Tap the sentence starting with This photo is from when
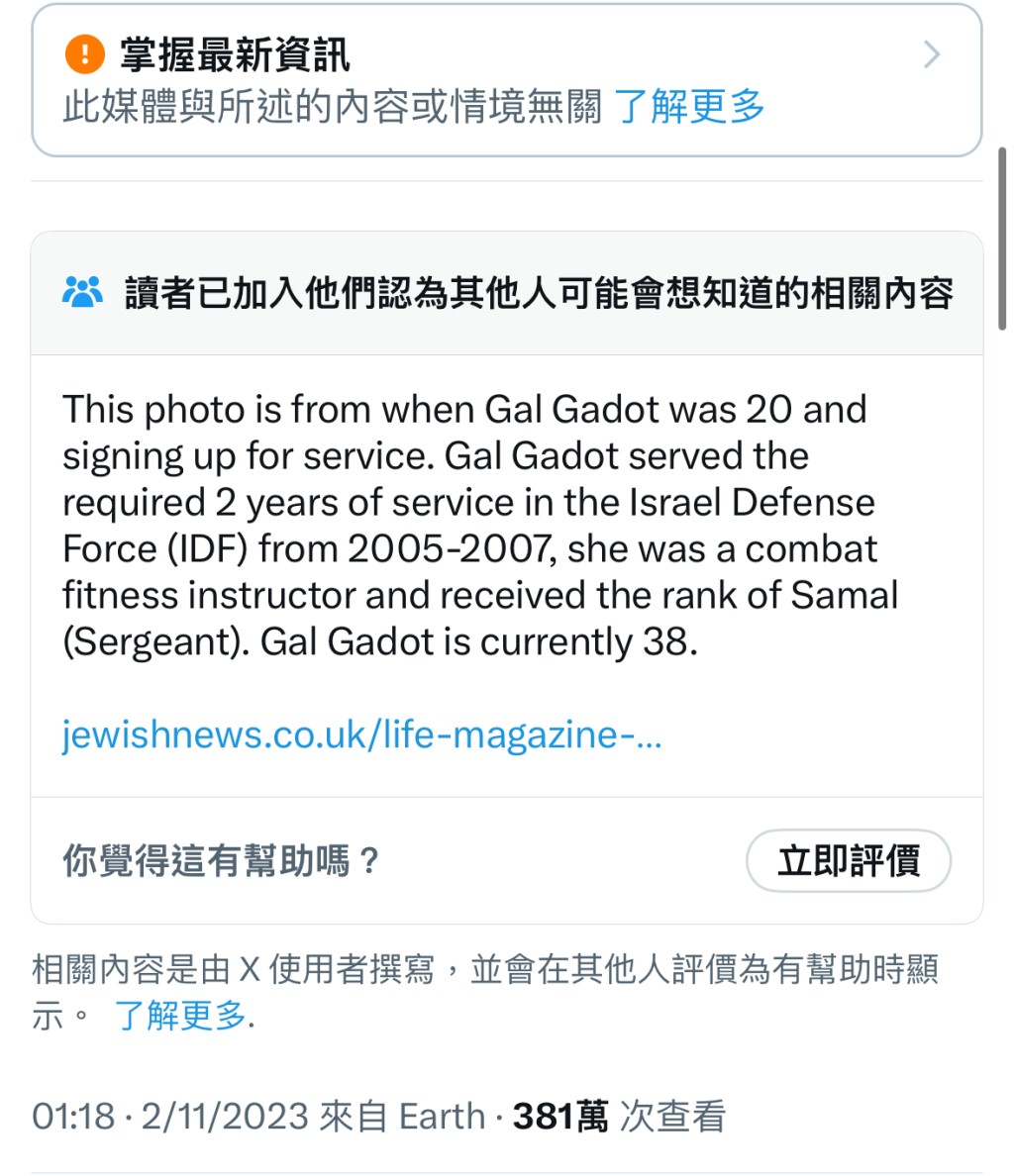The width and height of the screenshot is (1014, 1176). pos(464,433)
